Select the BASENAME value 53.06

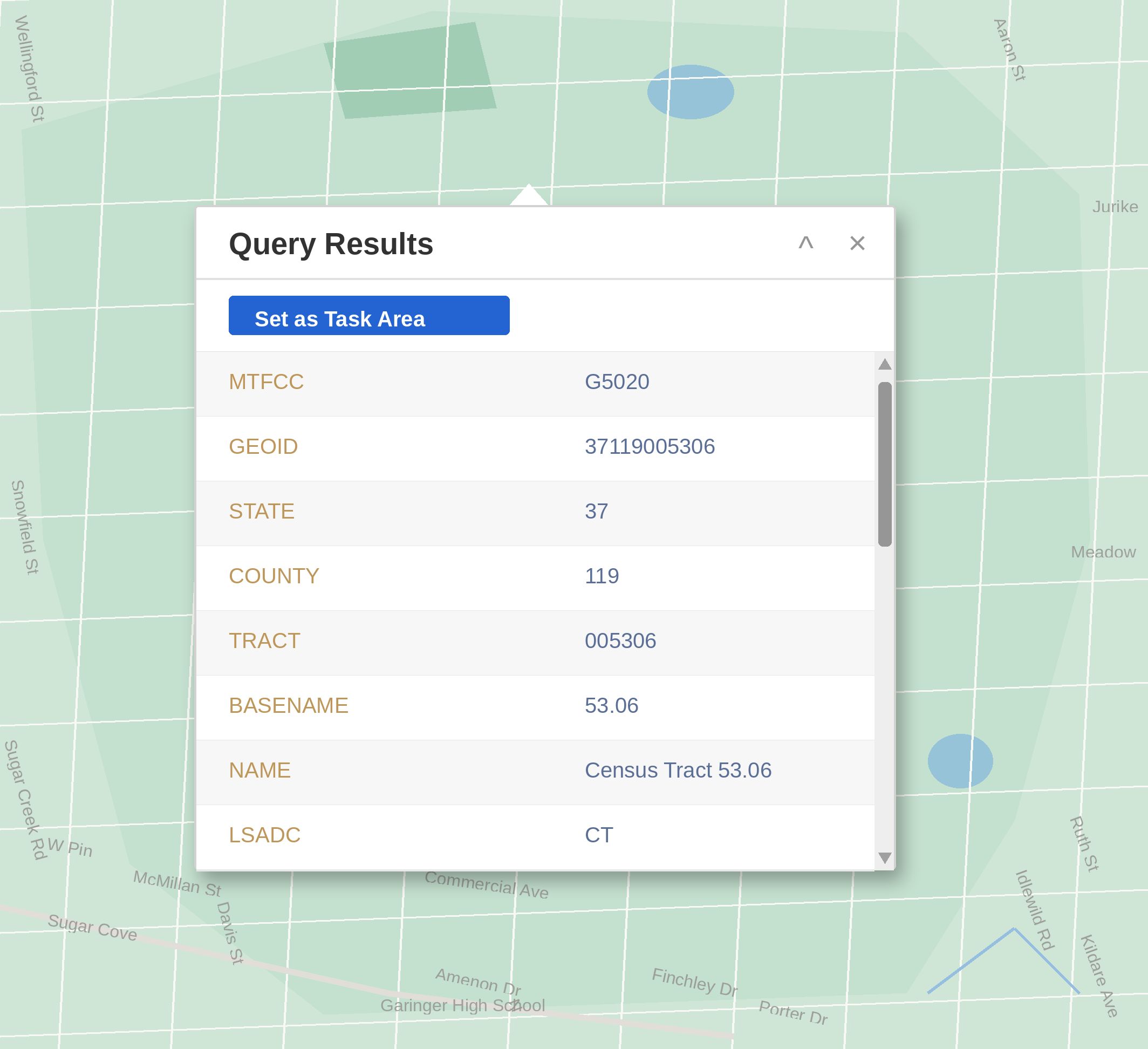pos(612,706)
